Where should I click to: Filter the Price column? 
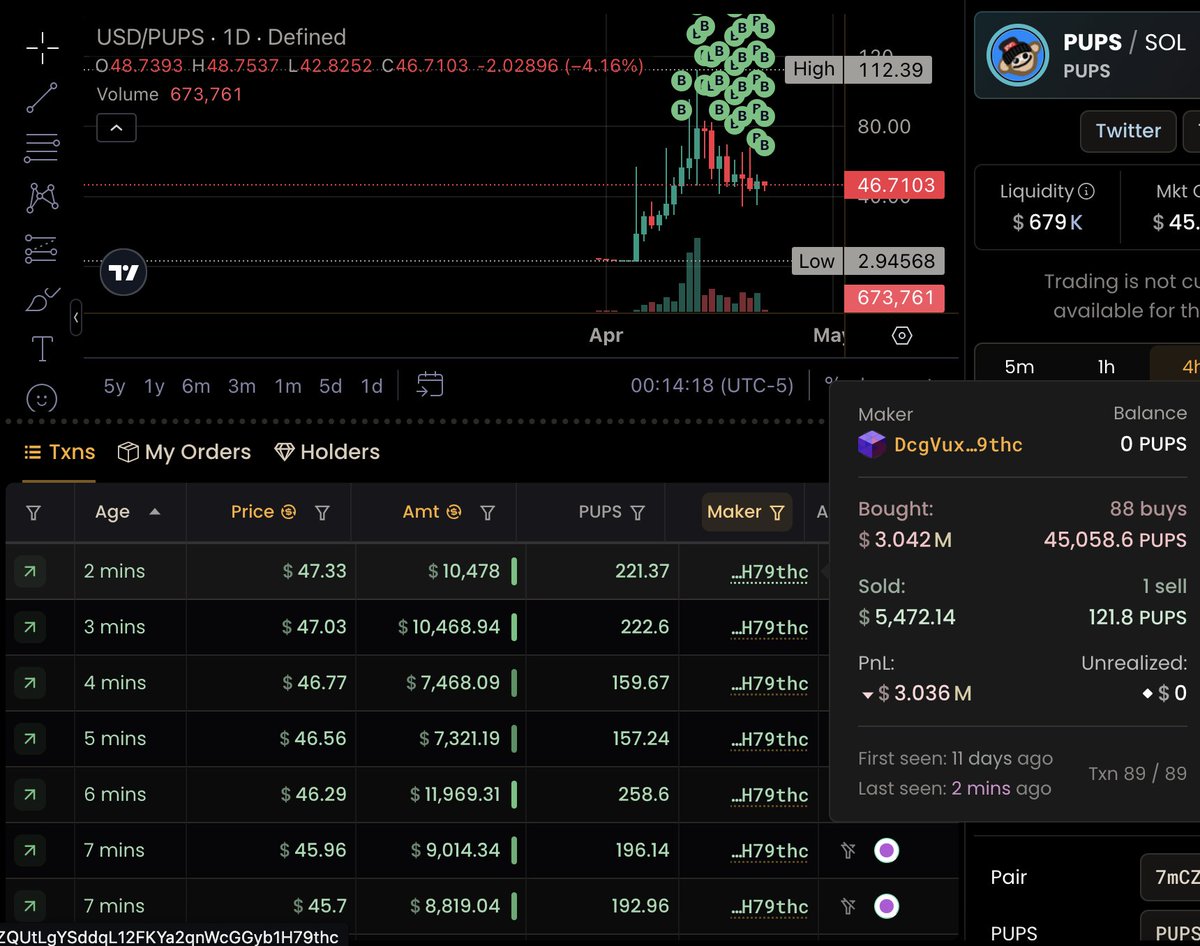pos(322,512)
